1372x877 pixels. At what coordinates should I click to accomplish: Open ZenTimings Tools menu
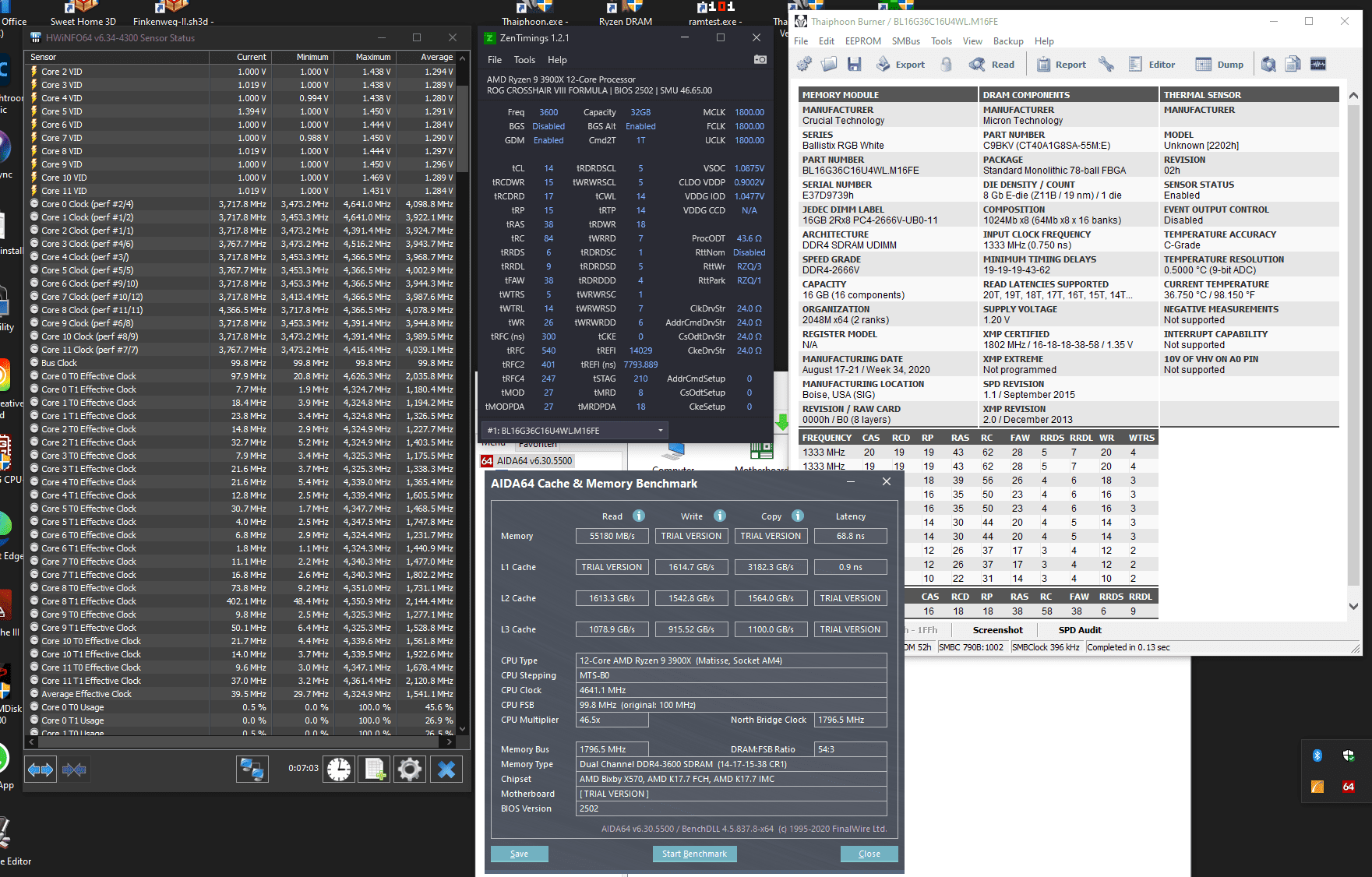click(524, 60)
